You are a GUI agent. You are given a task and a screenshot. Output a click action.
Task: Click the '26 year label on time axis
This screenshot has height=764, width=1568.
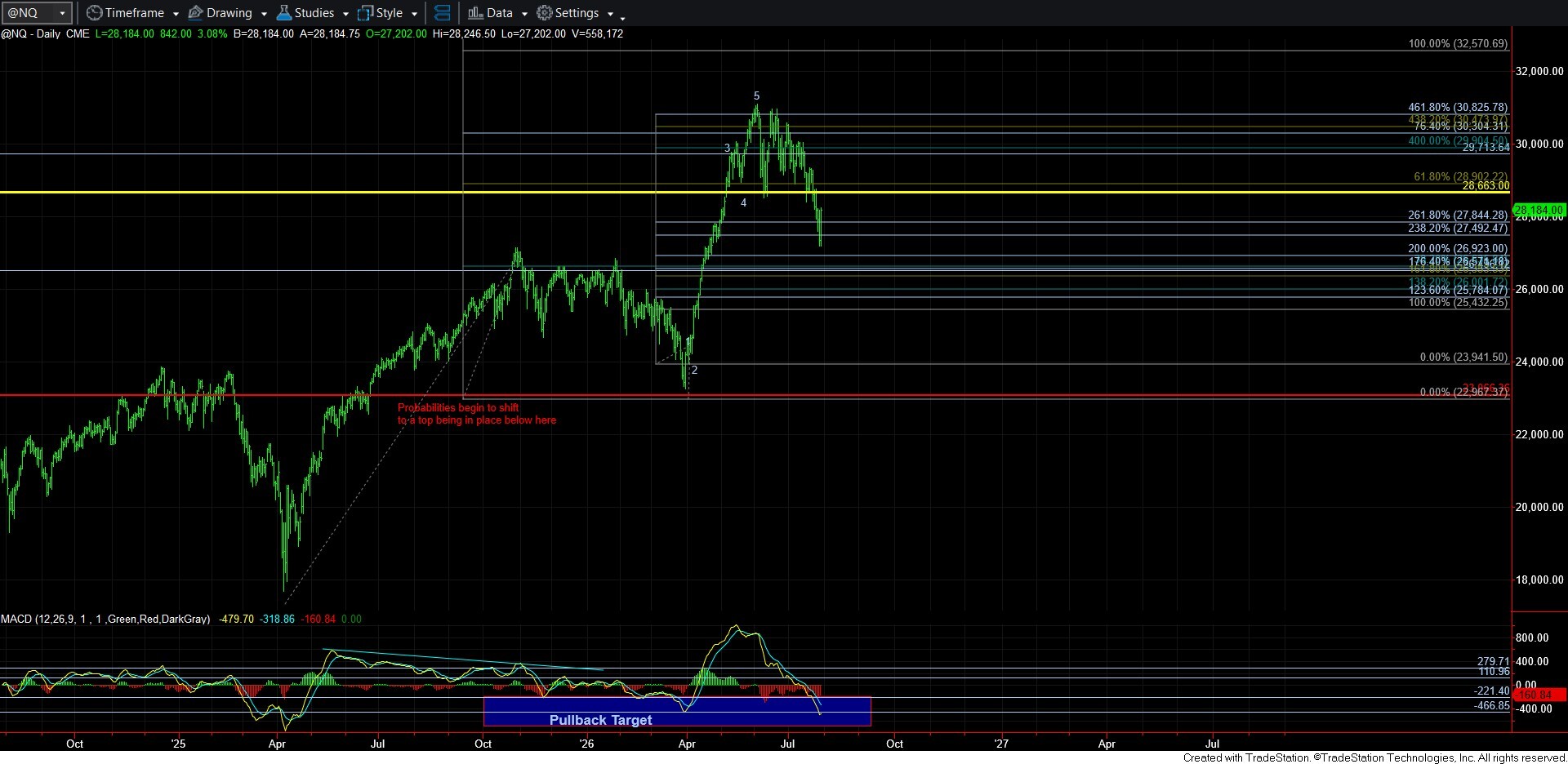586,744
